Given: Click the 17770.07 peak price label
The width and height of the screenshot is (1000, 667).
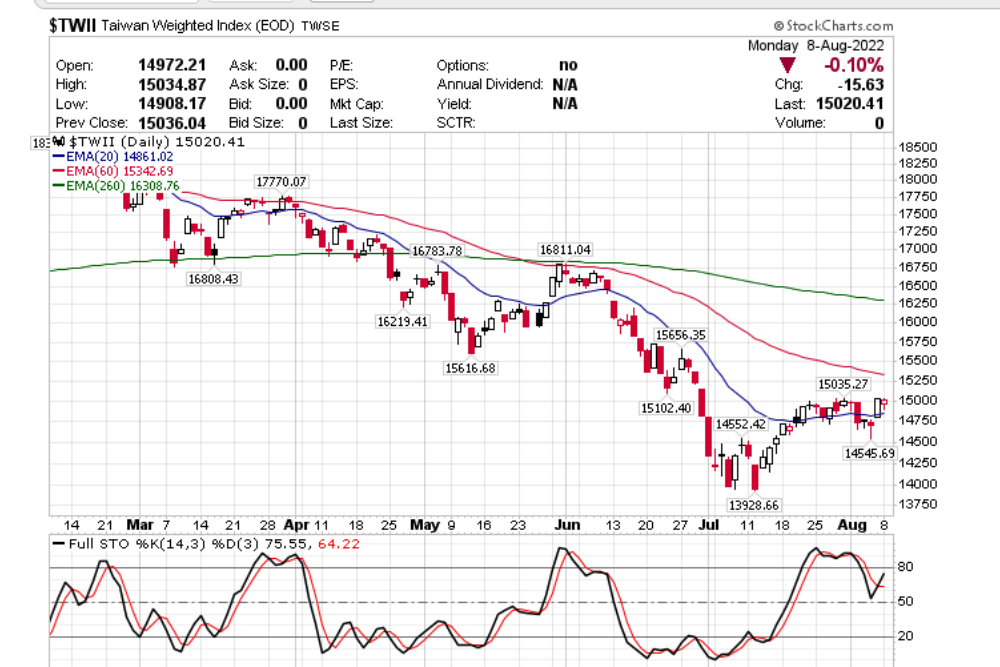Looking at the screenshot, I should coord(281,182).
